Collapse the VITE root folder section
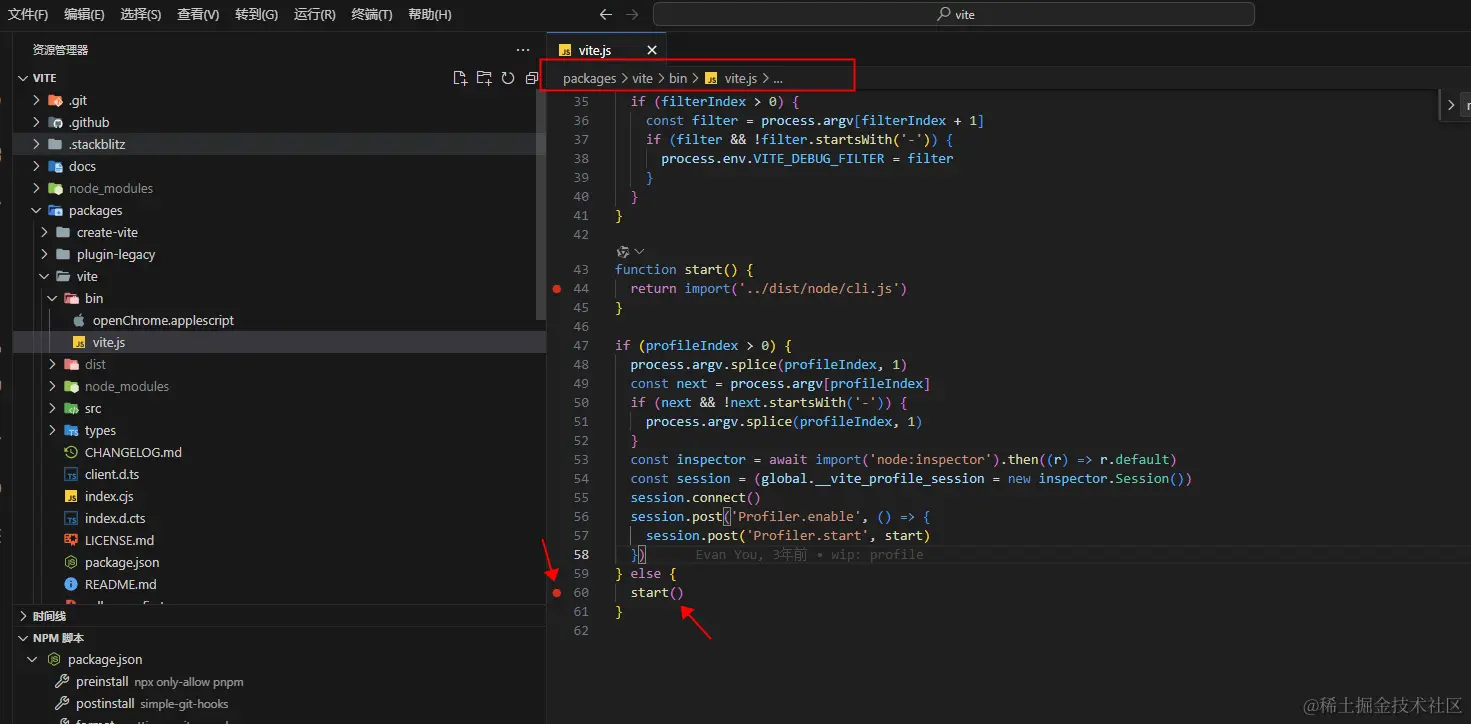This screenshot has width=1471, height=724. click(23, 78)
